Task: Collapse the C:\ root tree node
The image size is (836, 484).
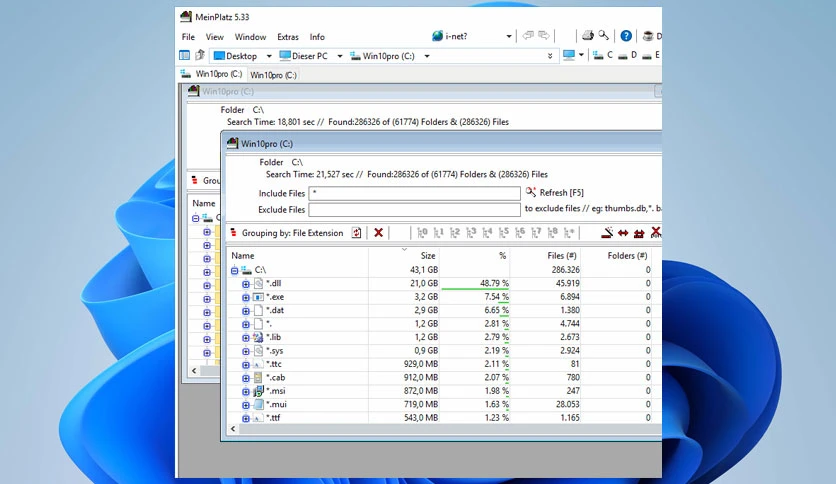Action: (235, 271)
